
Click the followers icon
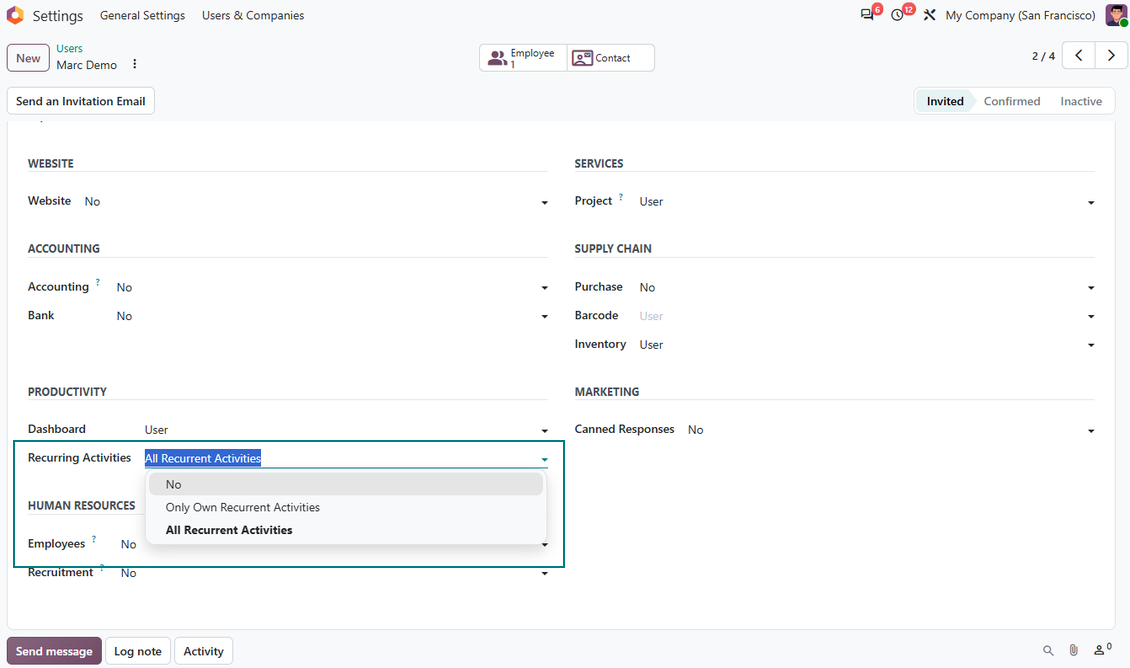(1102, 650)
